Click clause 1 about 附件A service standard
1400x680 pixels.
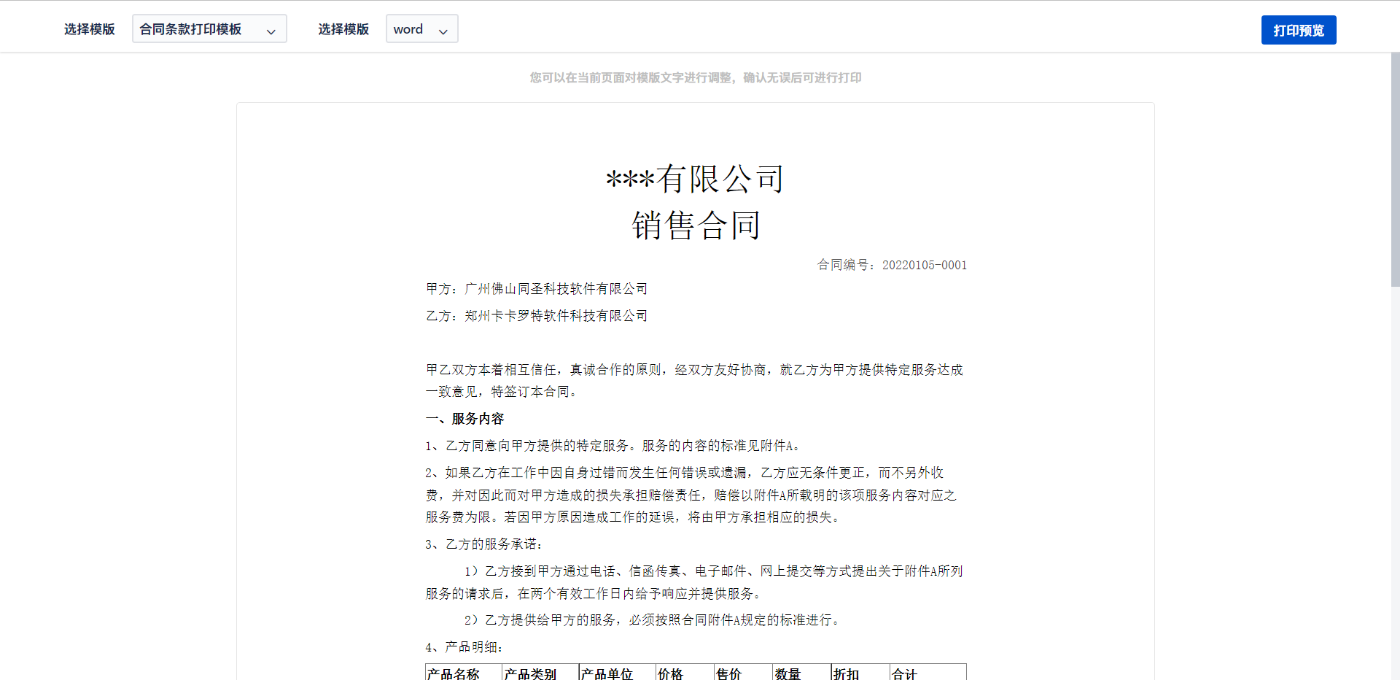click(x=615, y=446)
